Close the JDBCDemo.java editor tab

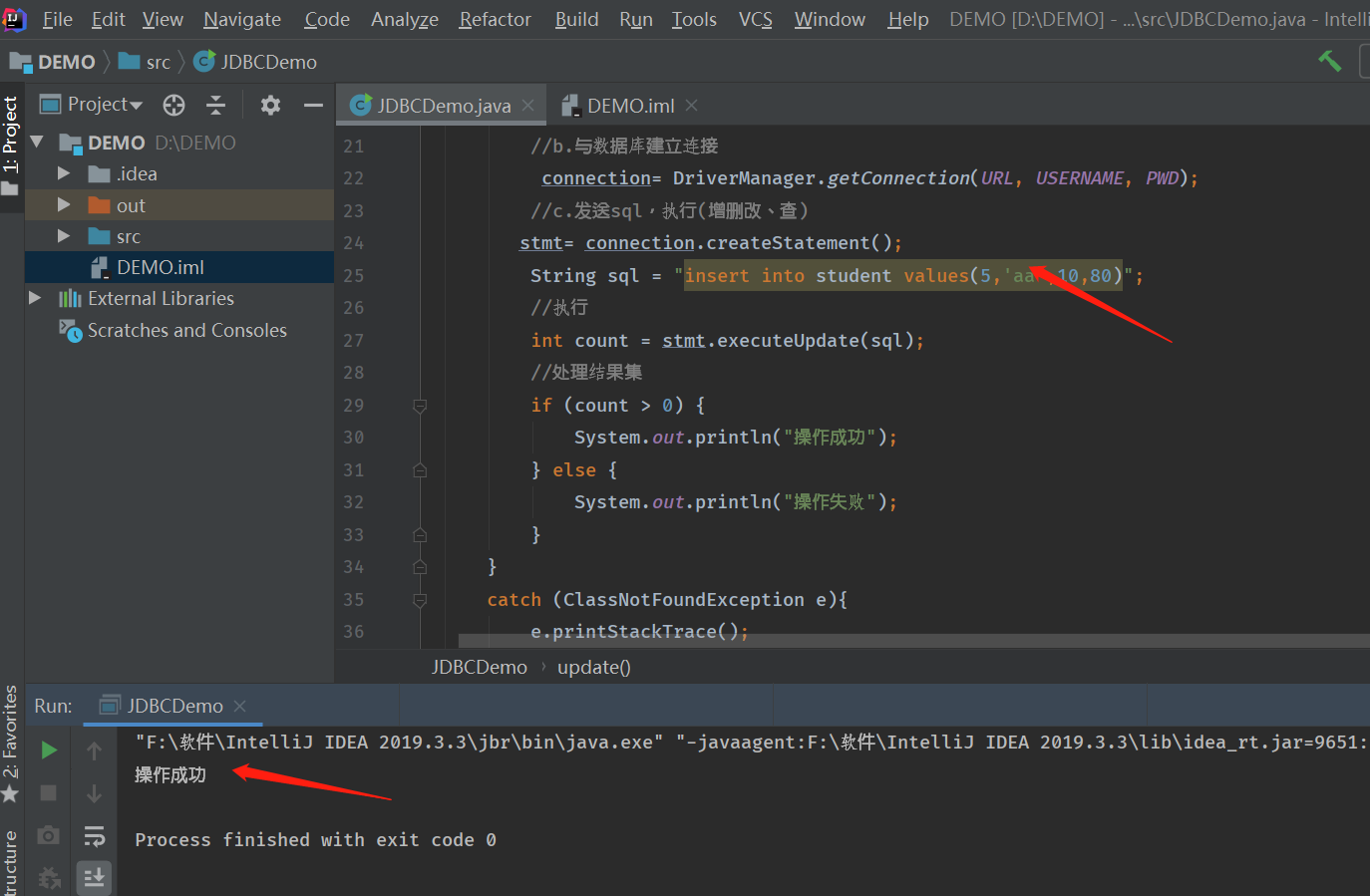(x=528, y=105)
